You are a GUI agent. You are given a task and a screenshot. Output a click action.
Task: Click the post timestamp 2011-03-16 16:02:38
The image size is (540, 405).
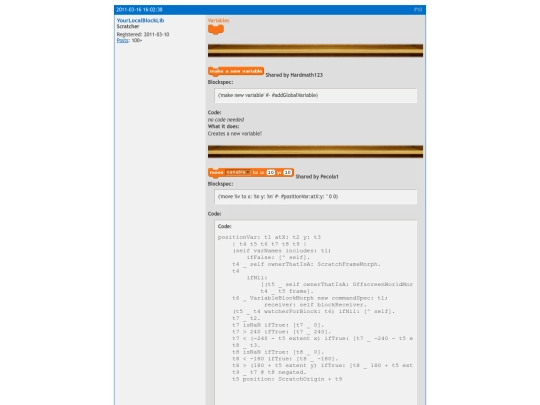tap(139, 10)
